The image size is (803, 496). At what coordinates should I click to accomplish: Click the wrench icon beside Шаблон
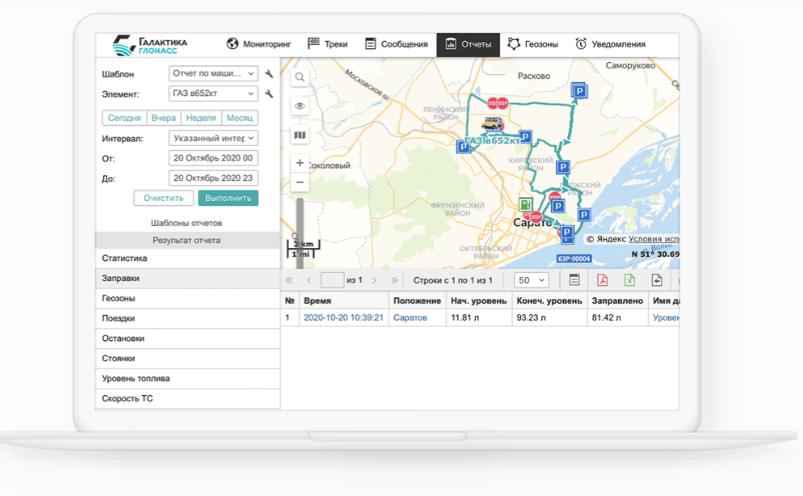269,74
